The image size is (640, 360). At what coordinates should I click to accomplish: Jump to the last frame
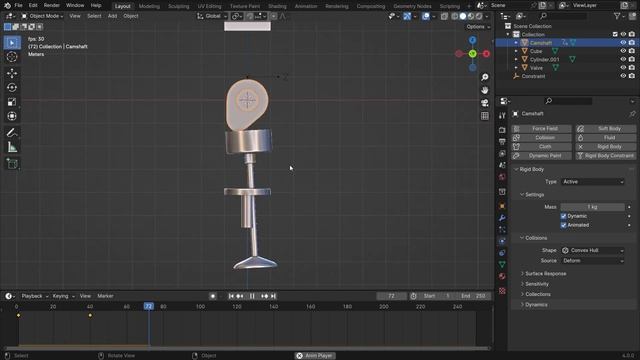[x=273, y=296]
